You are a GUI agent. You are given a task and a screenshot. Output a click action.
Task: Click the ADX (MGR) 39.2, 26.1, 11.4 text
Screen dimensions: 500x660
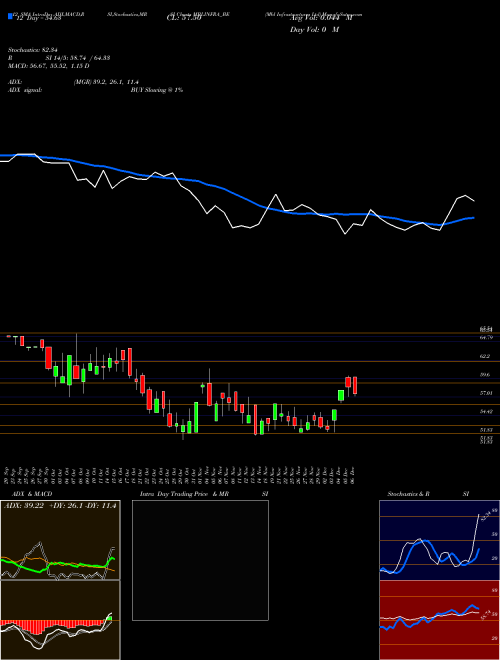point(106,82)
